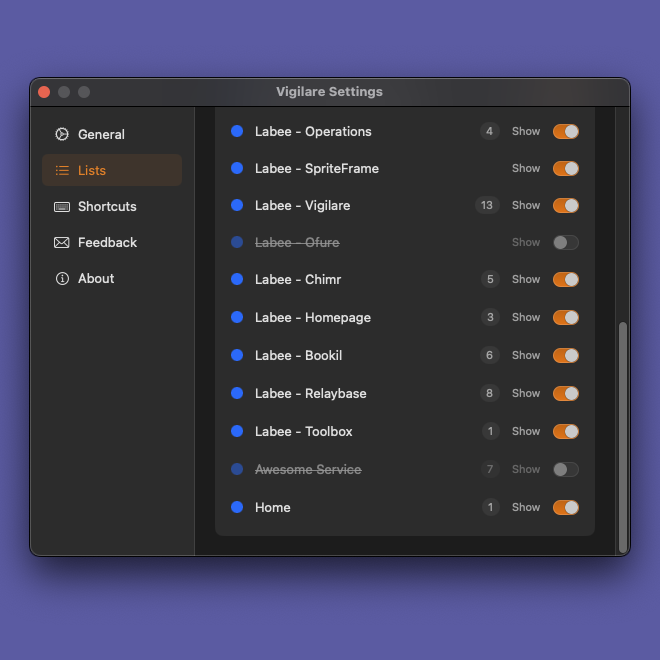The width and height of the screenshot is (660, 660).
Task: Click count badge 6 on Labee - Bookil
Action: pos(490,355)
